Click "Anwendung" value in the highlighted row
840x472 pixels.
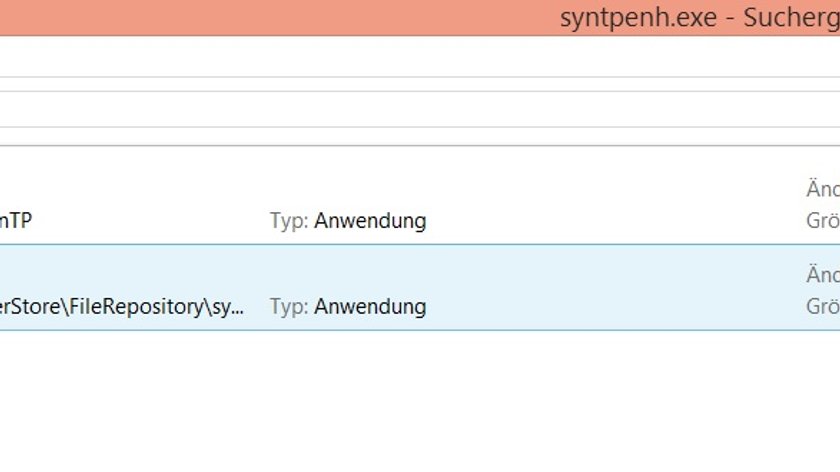click(370, 307)
